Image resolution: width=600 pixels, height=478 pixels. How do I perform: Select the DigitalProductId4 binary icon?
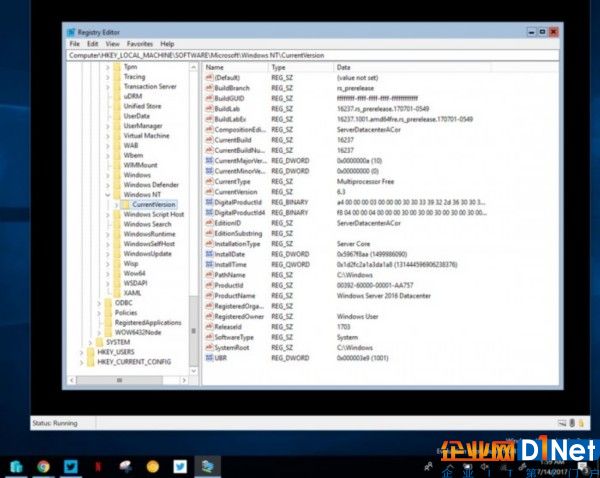[x=209, y=212]
